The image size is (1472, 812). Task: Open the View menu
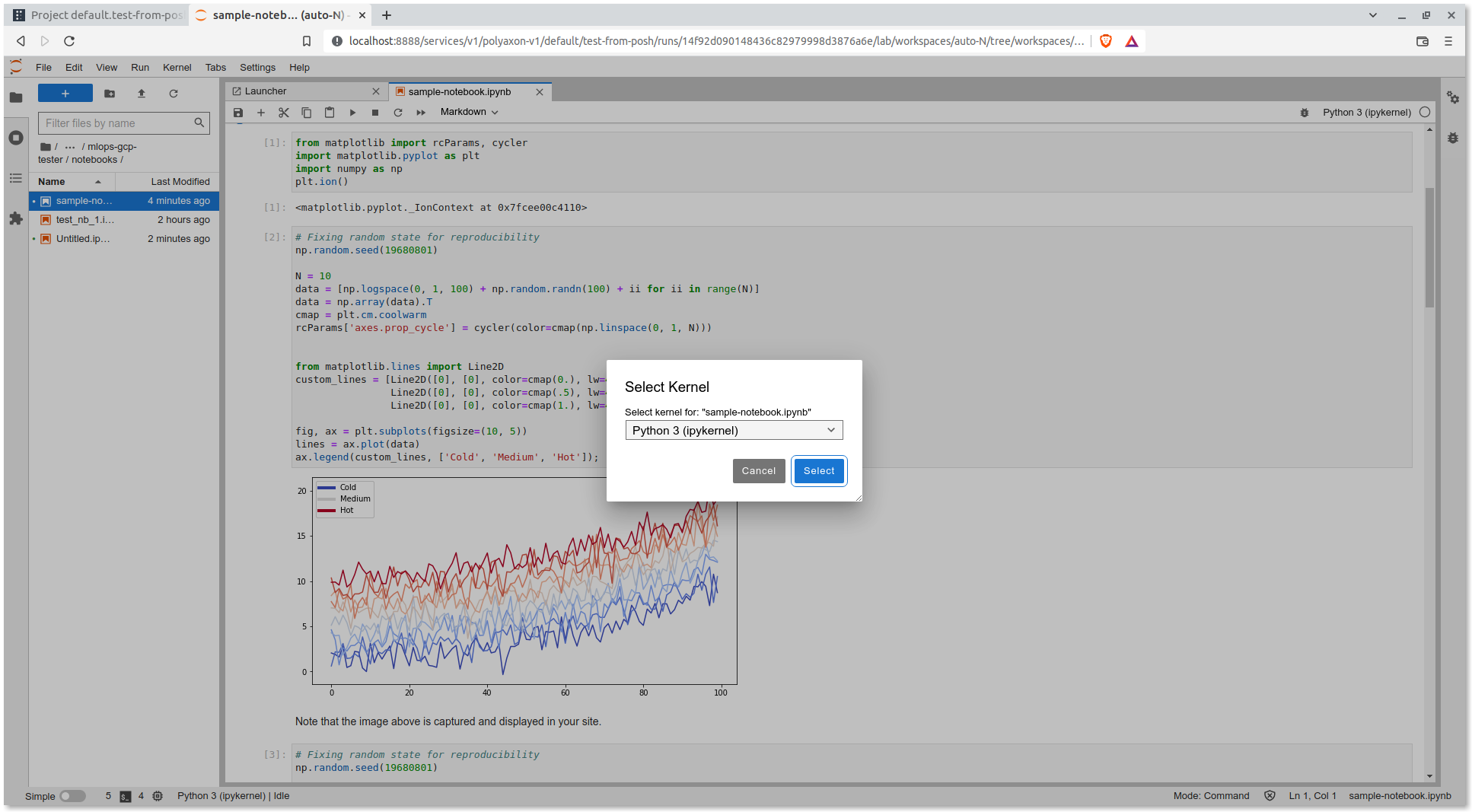coord(107,67)
